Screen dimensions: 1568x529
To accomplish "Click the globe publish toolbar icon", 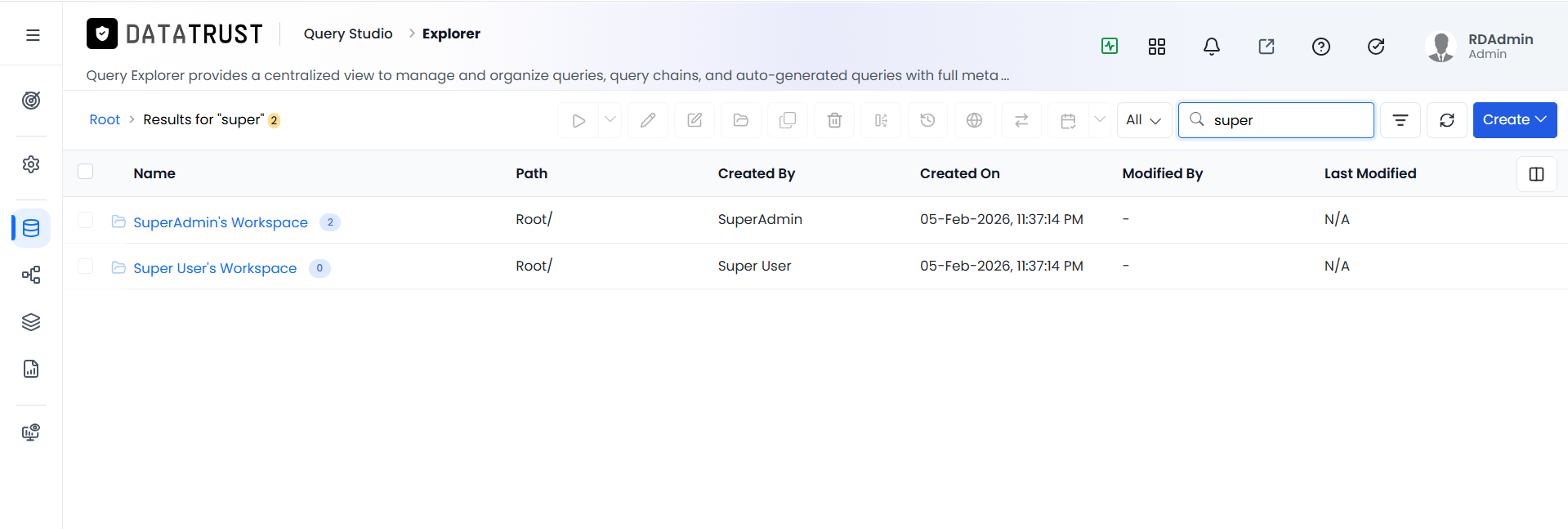I will [x=974, y=120].
